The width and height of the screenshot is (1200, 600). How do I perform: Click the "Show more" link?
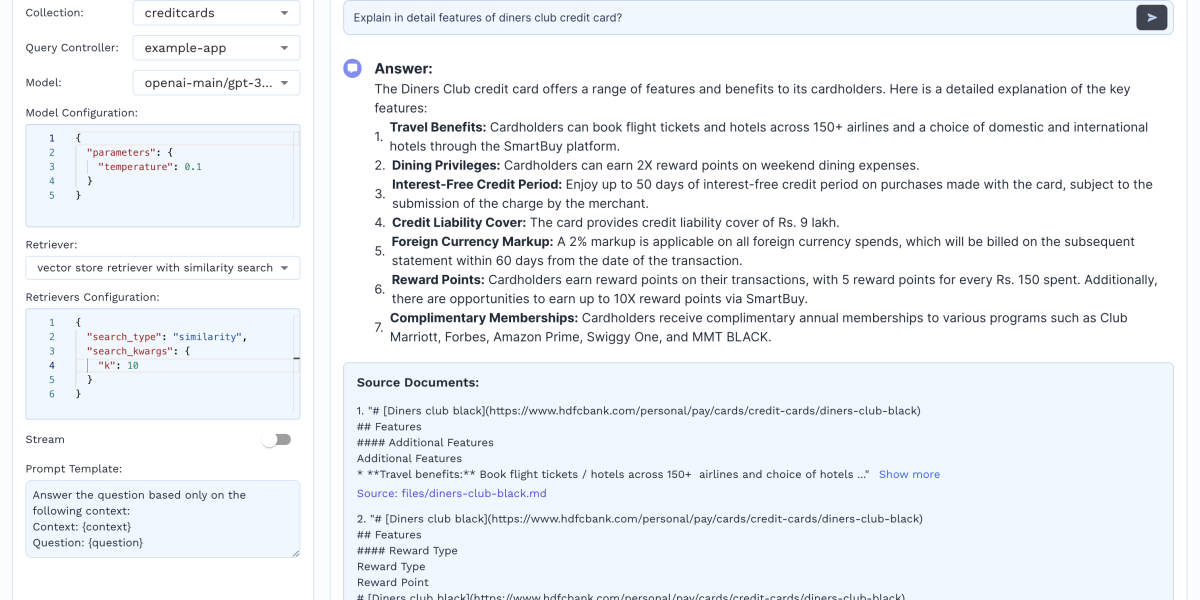pyautogui.click(x=909, y=474)
